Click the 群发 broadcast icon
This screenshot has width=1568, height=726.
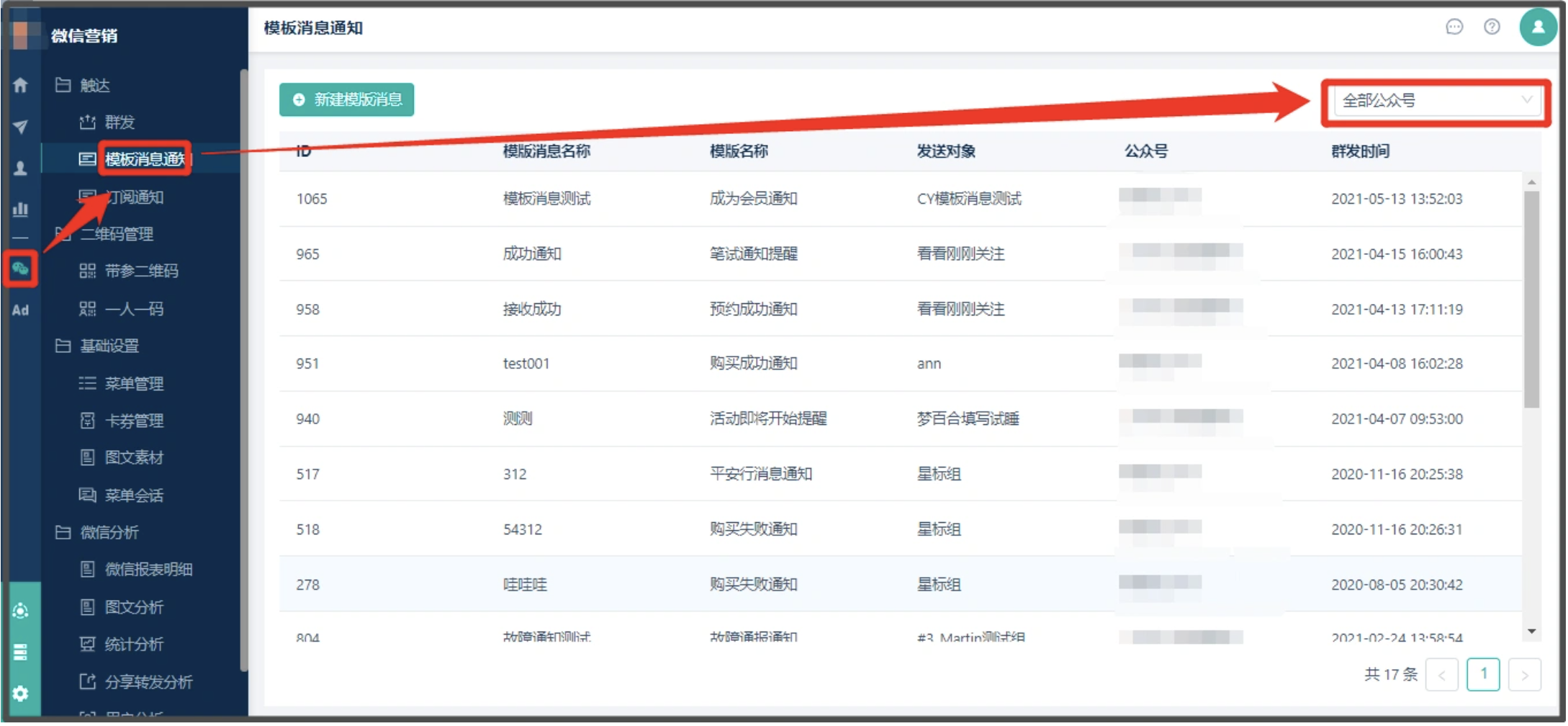[87, 122]
